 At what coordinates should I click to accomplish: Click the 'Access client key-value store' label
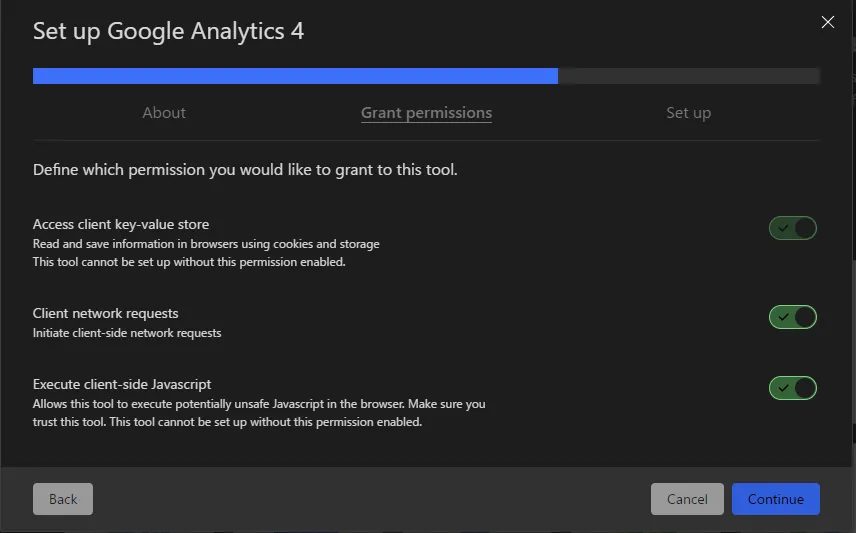121,224
